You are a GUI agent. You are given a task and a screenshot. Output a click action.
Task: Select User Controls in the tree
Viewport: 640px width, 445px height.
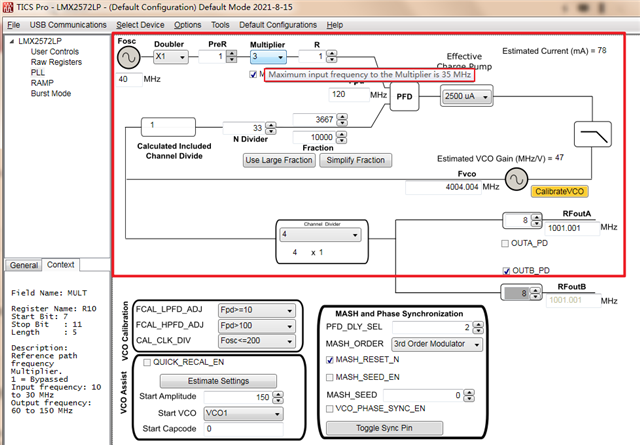[55, 52]
